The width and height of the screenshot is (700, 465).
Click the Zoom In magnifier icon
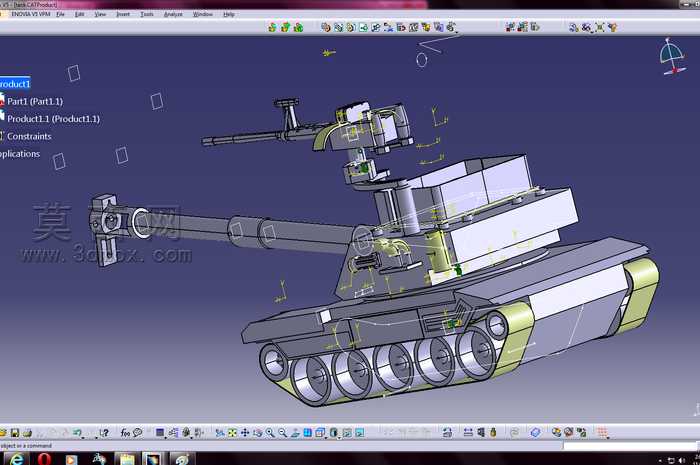point(270,432)
